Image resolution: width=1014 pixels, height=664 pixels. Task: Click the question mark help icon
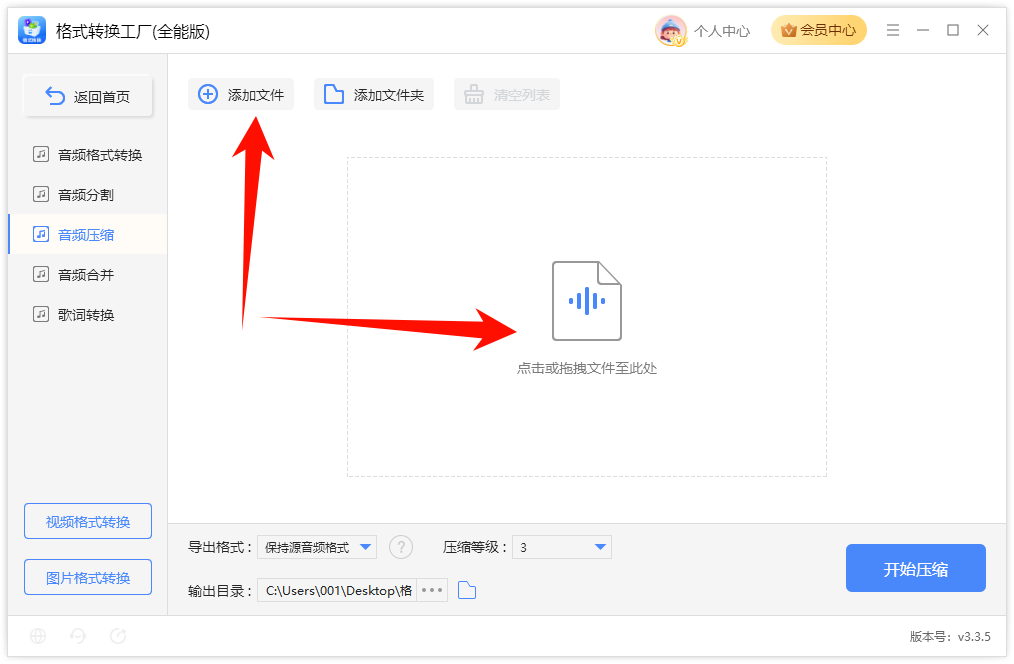click(401, 547)
